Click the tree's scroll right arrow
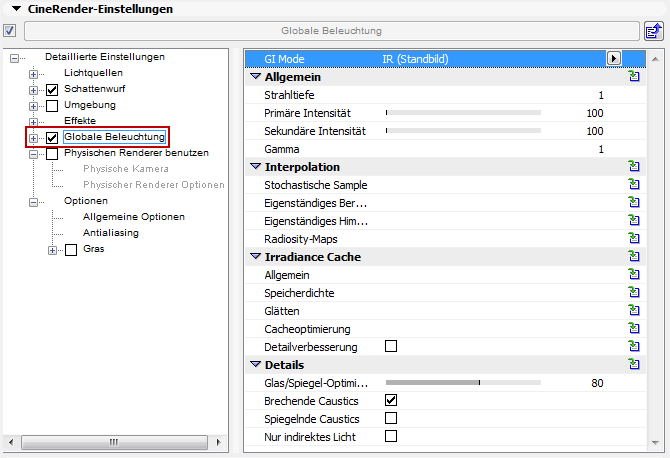This screenshot has height=458, width=670. tap(218, 442)
